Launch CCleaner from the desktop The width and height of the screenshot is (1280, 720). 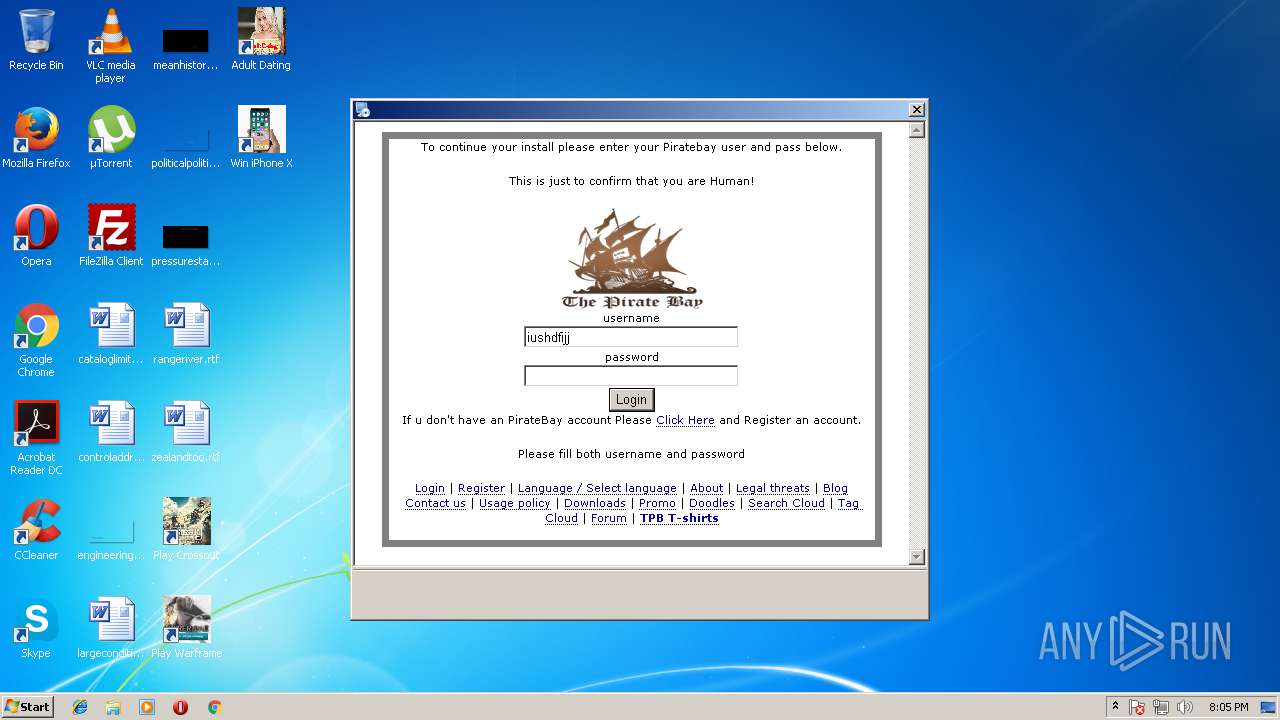[36, 530]
